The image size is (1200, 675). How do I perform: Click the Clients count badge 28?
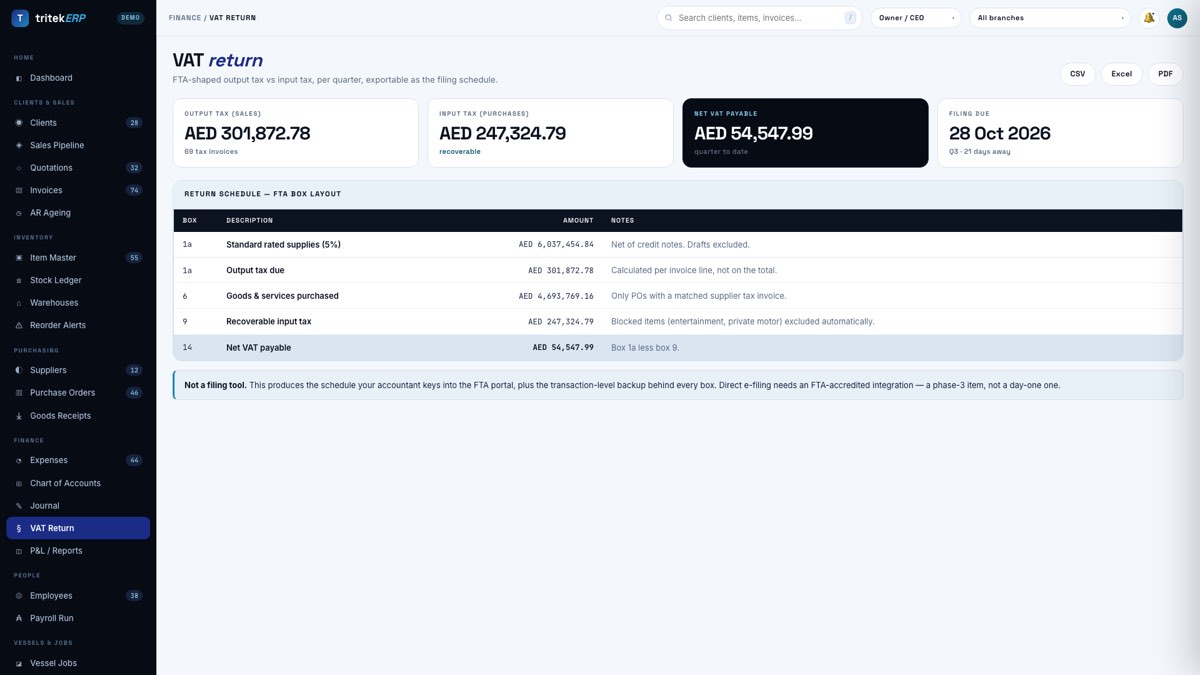tap(134, 123)
